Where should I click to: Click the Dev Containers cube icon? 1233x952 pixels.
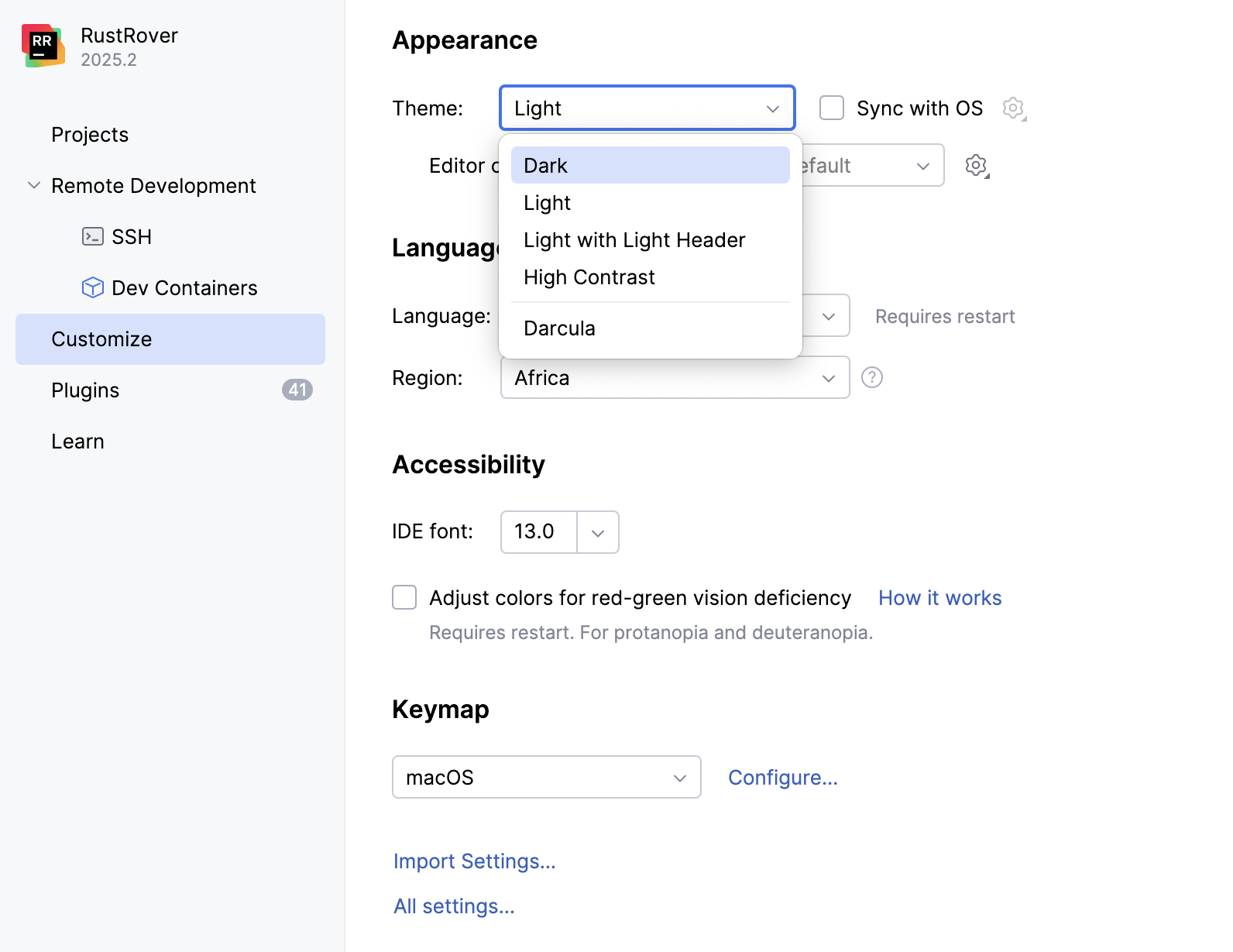click(x=93, y=288)
